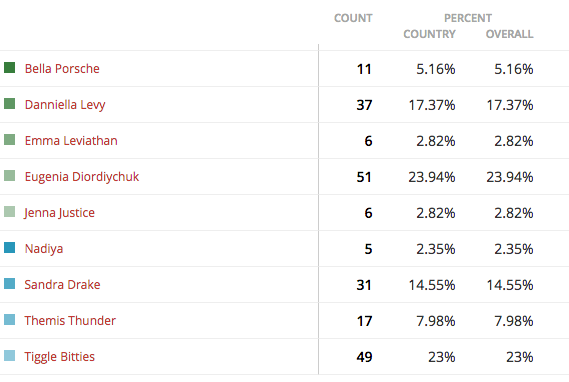Select the Themis Thunder link

tap(70, 321)
